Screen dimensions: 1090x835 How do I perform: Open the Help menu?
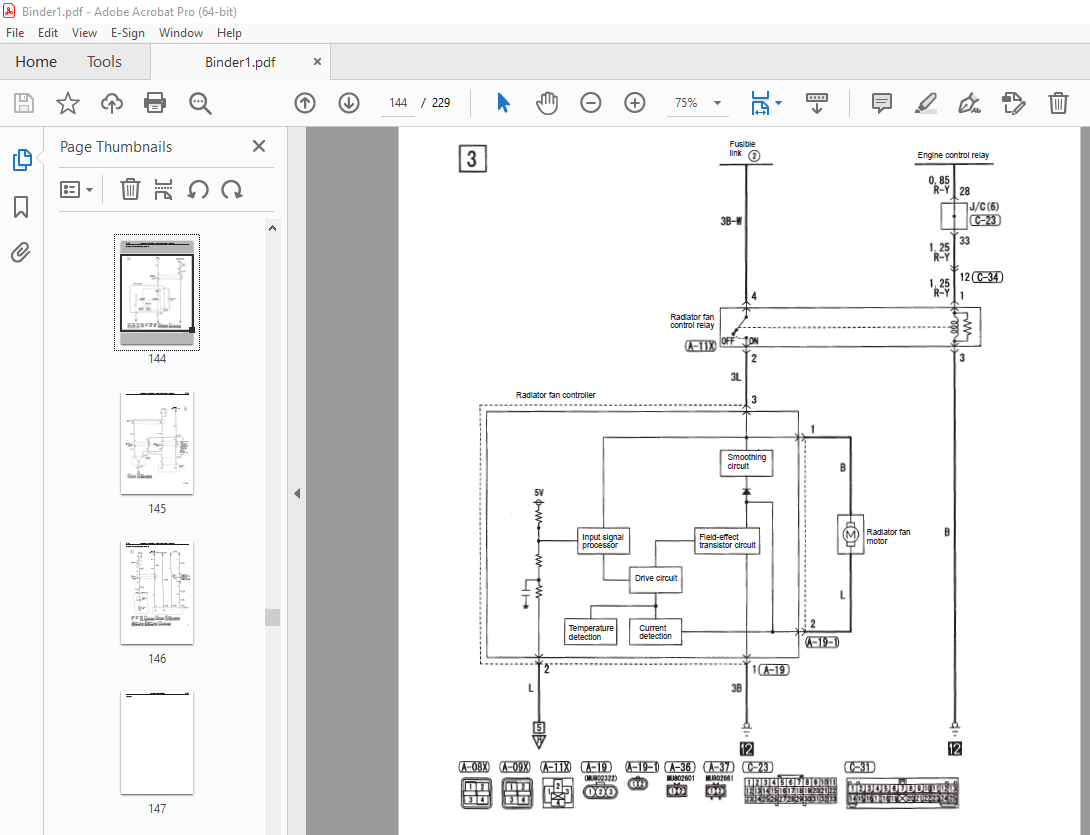[x=229, y=33]
